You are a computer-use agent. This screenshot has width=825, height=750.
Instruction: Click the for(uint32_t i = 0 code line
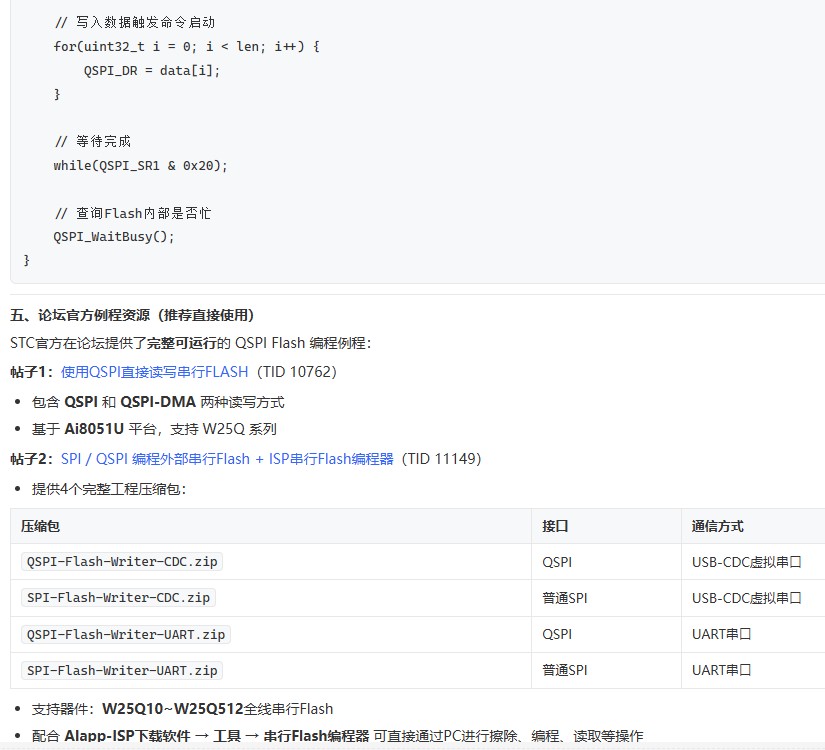(186, 46)
